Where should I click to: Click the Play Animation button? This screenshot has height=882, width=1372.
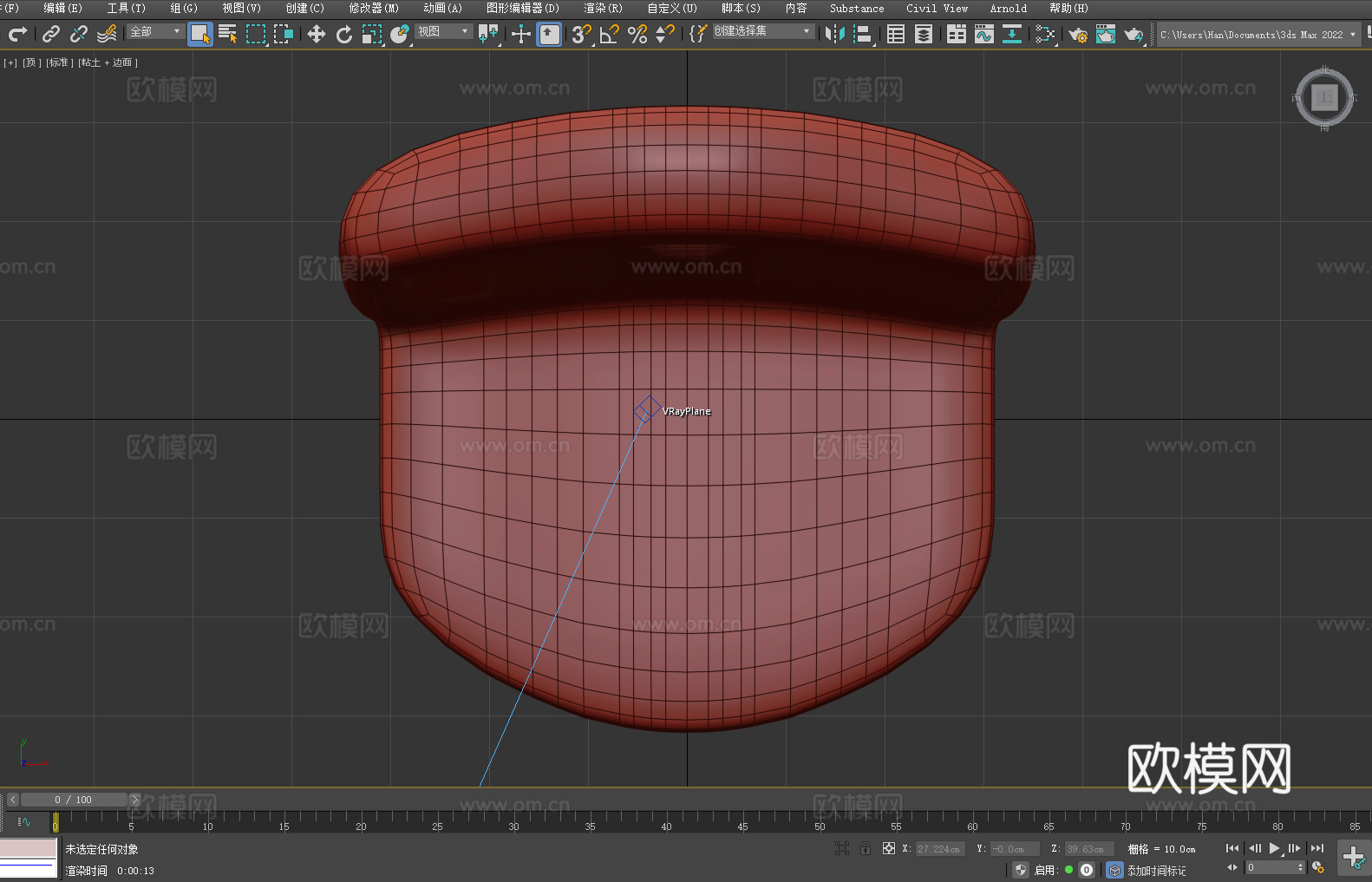(1274, 848)
